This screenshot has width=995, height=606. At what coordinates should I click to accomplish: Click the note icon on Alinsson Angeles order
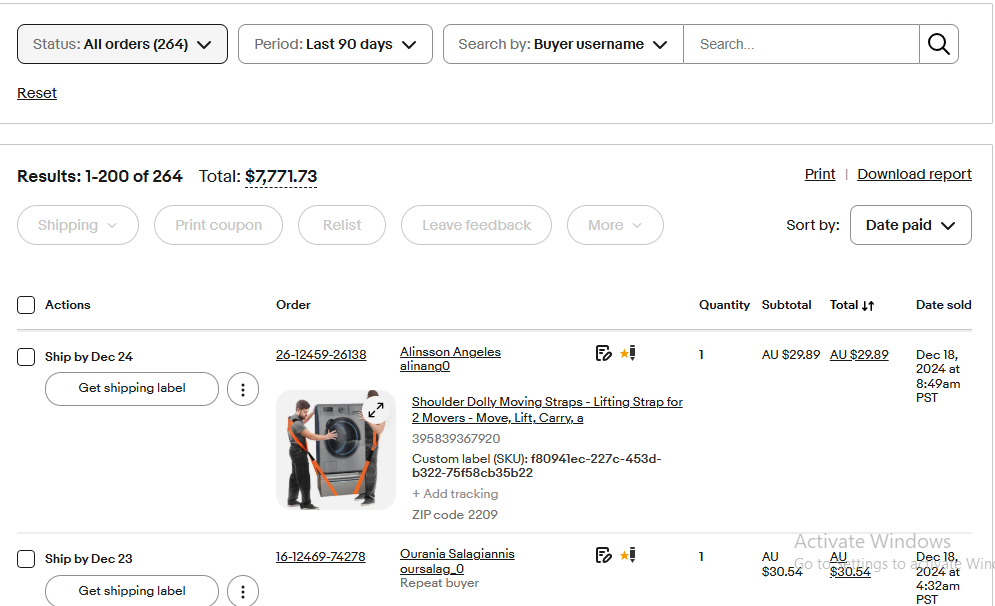point(603,353)
